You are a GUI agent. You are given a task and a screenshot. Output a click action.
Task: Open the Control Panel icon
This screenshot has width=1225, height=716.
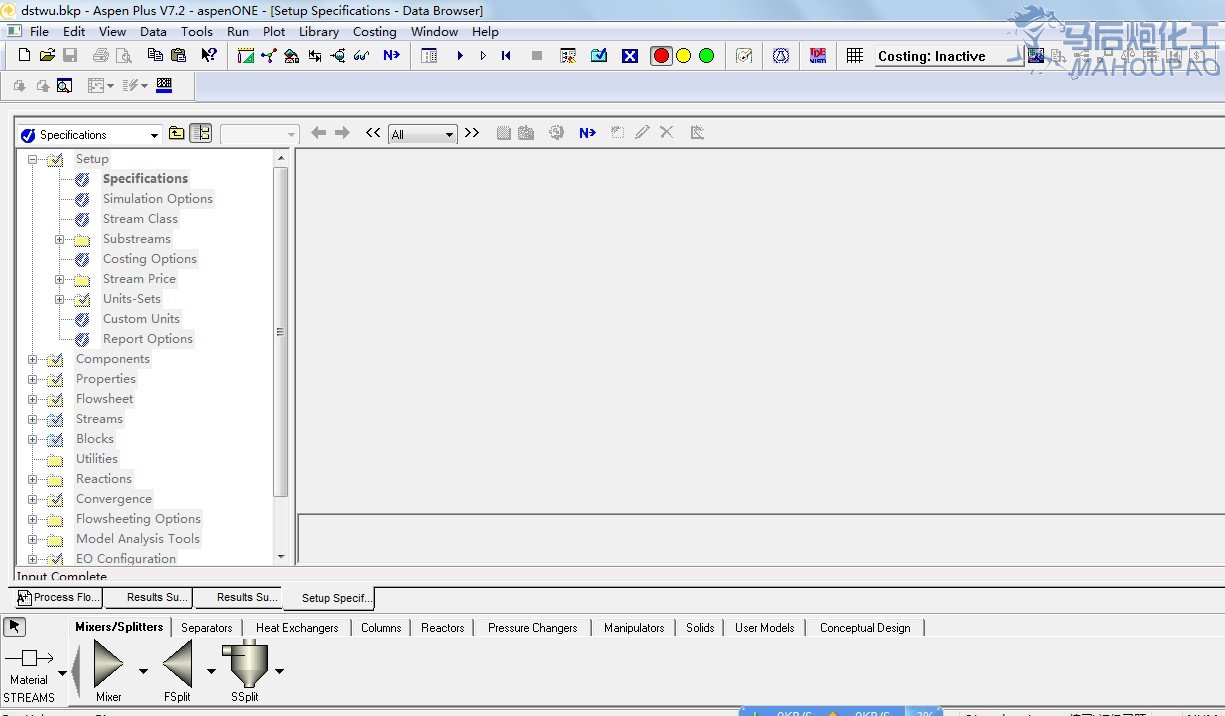568,56
